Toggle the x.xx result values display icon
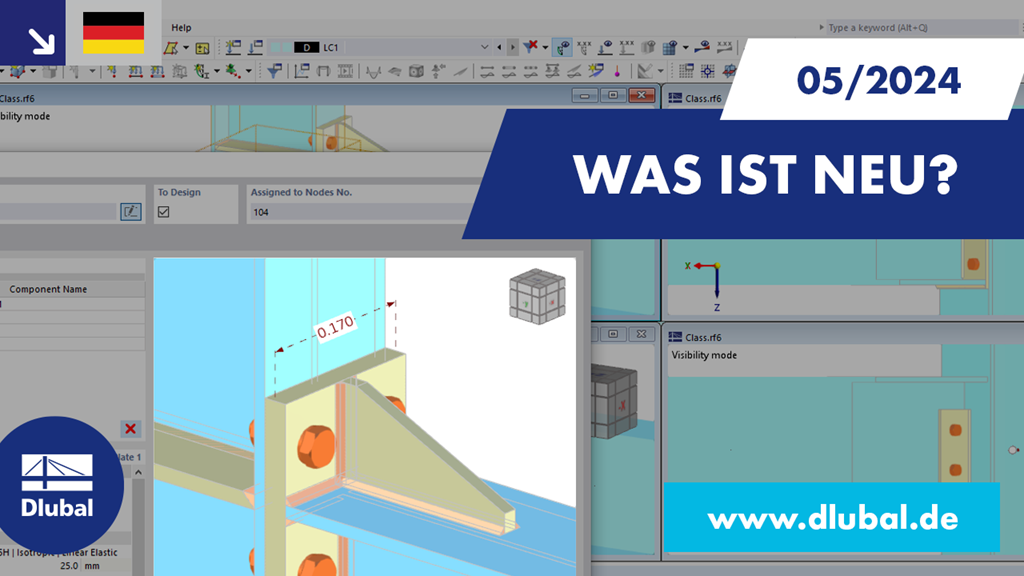 [x=584, y=47]
